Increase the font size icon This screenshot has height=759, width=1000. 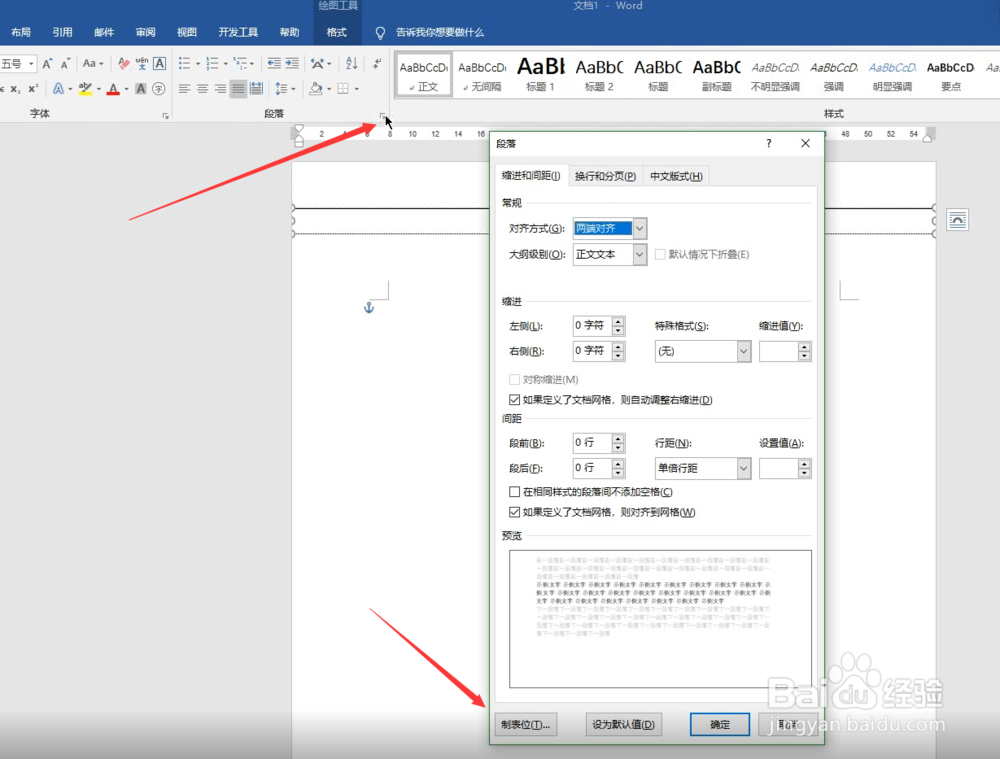coord(47,62)
